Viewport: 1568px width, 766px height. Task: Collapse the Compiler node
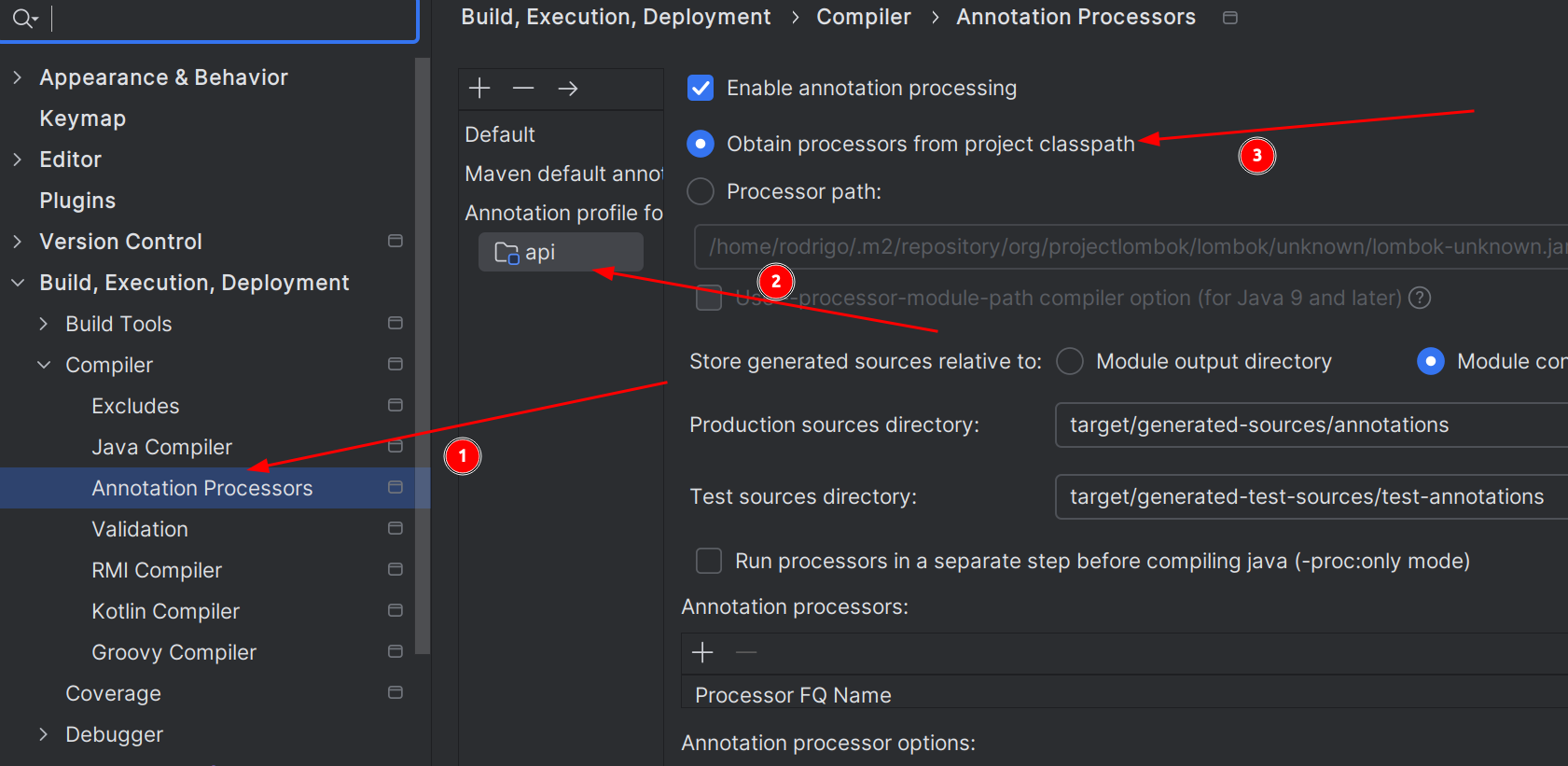(43, 365)
